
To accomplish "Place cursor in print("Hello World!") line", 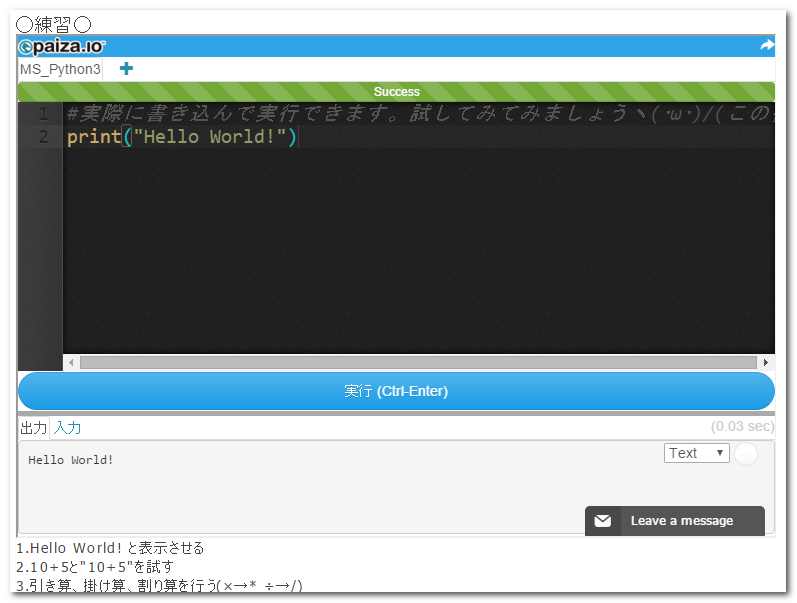I will 181,137.
